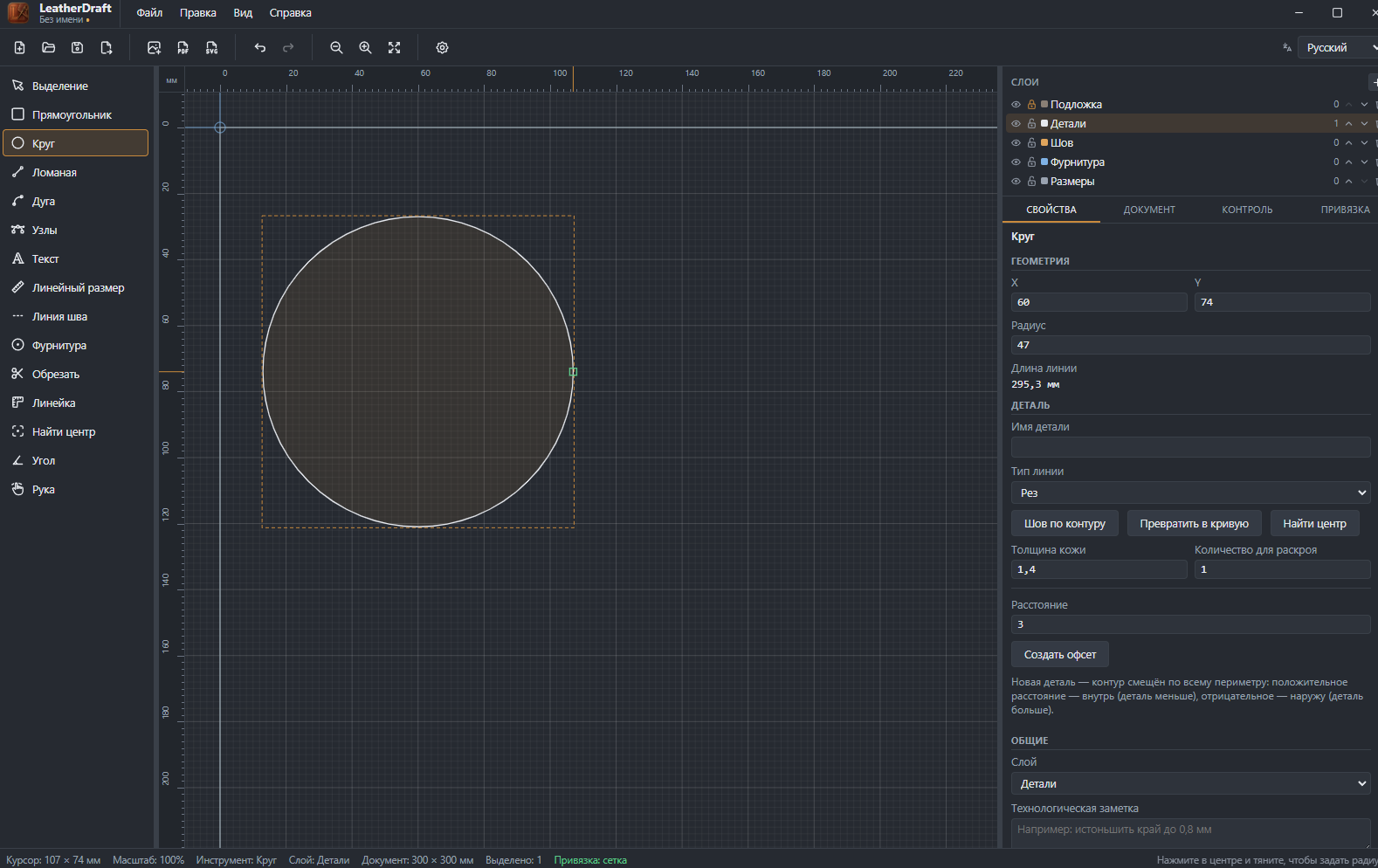
Task: Switch to the Узлы node tool
Action: [76, 230]
